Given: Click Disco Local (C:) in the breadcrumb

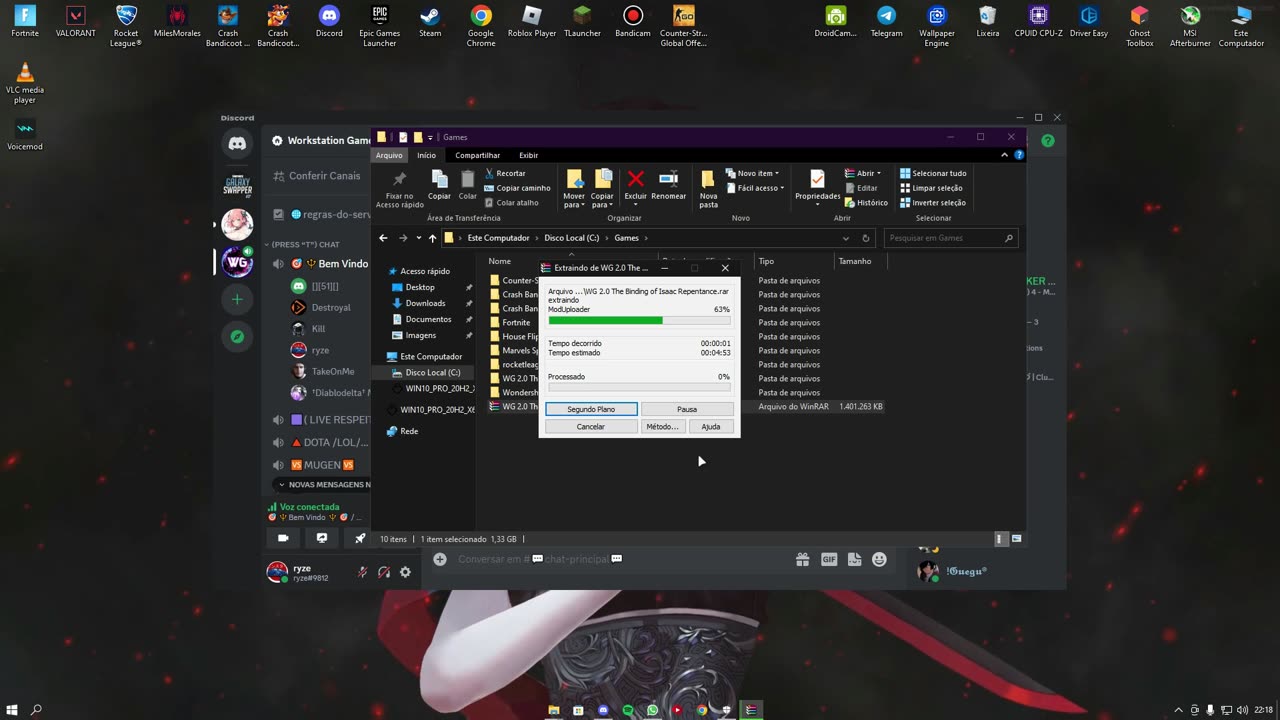Looking at the screenshot, I should [x=572, y=238].
